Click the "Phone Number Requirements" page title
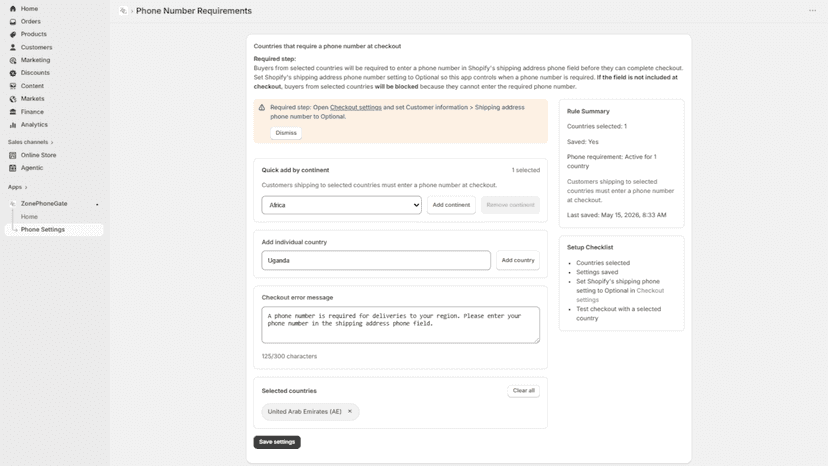This screenshot has height=466, width=828. 194,11
